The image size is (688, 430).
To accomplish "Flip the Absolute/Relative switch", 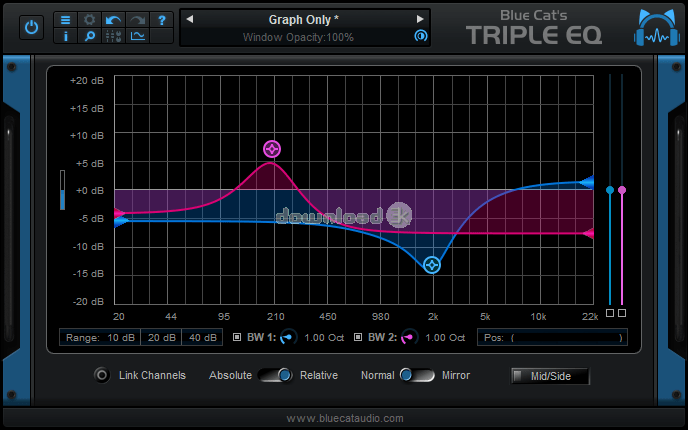I will (275, 375).
